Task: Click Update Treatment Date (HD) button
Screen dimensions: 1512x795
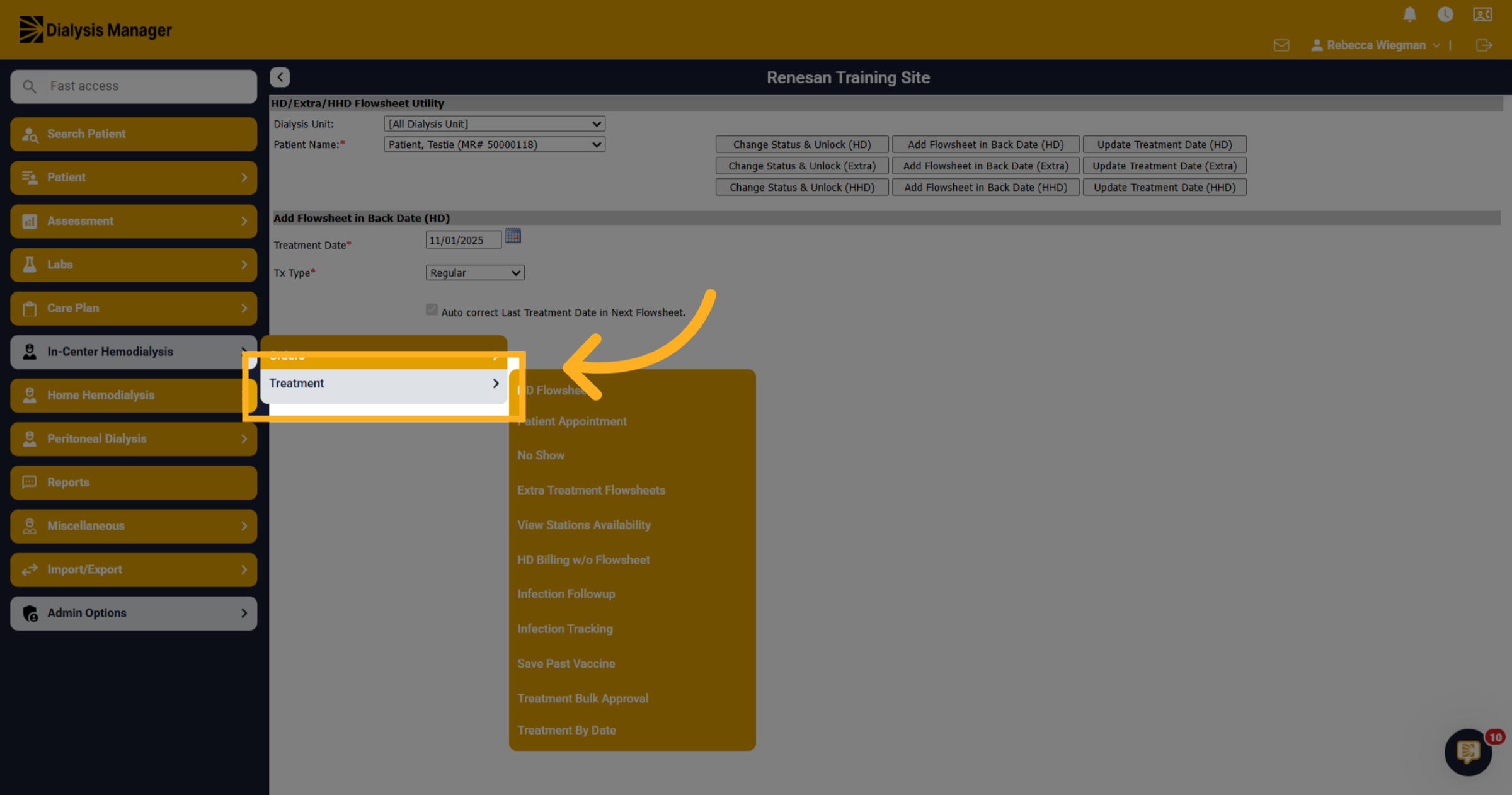Action: [1164, 145]
